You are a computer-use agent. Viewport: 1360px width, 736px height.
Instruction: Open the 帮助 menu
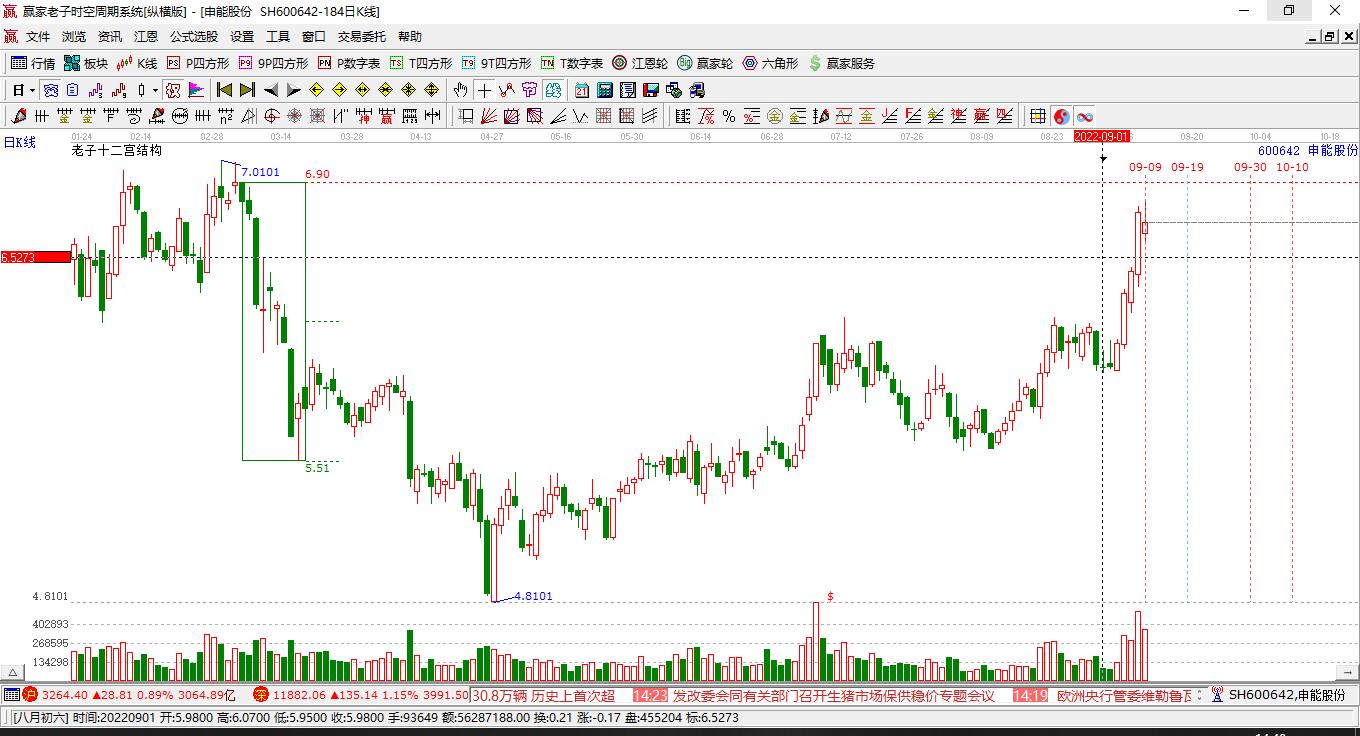(410, 37)
